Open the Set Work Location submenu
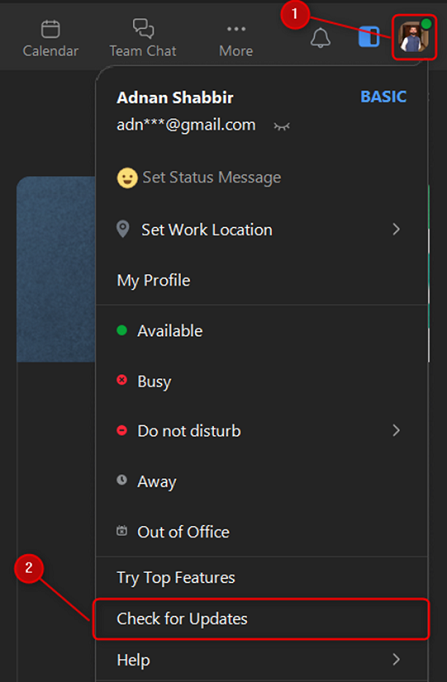 [261, 230]
